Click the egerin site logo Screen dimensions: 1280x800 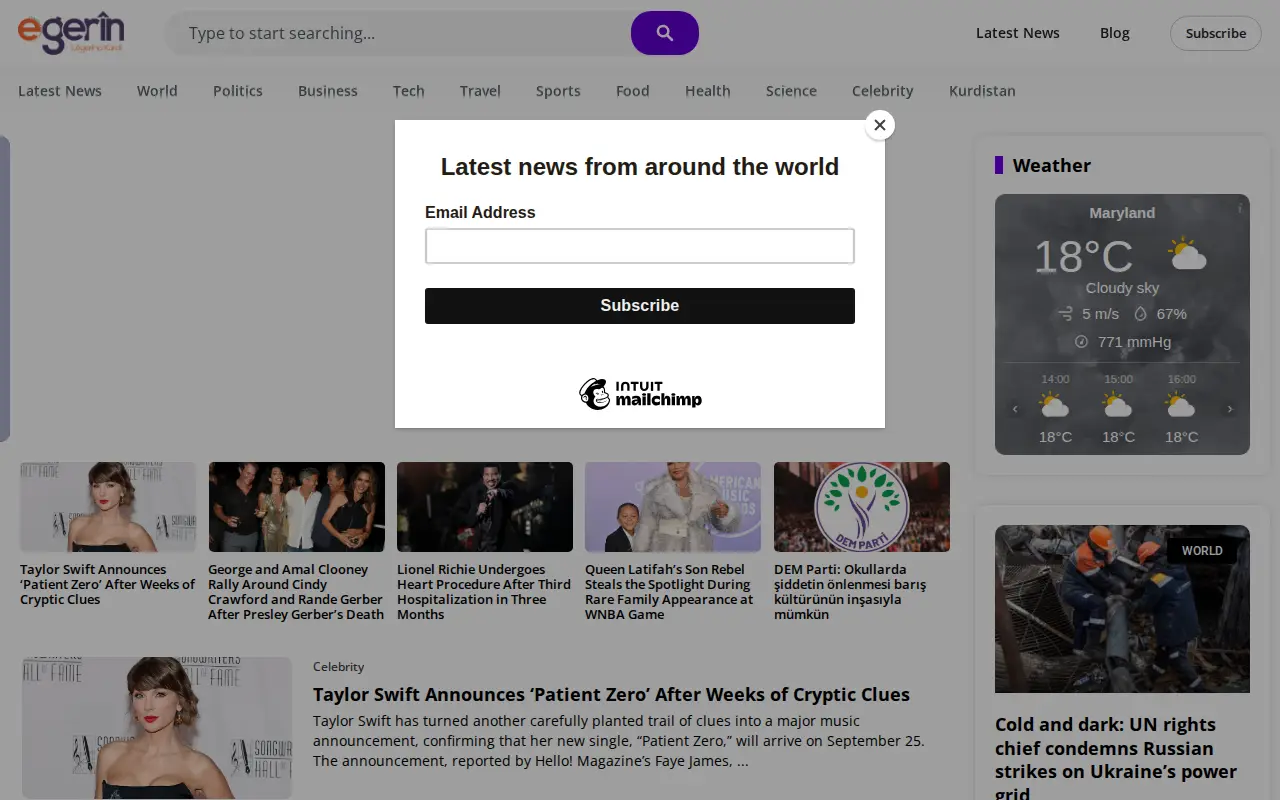point(71,33)
